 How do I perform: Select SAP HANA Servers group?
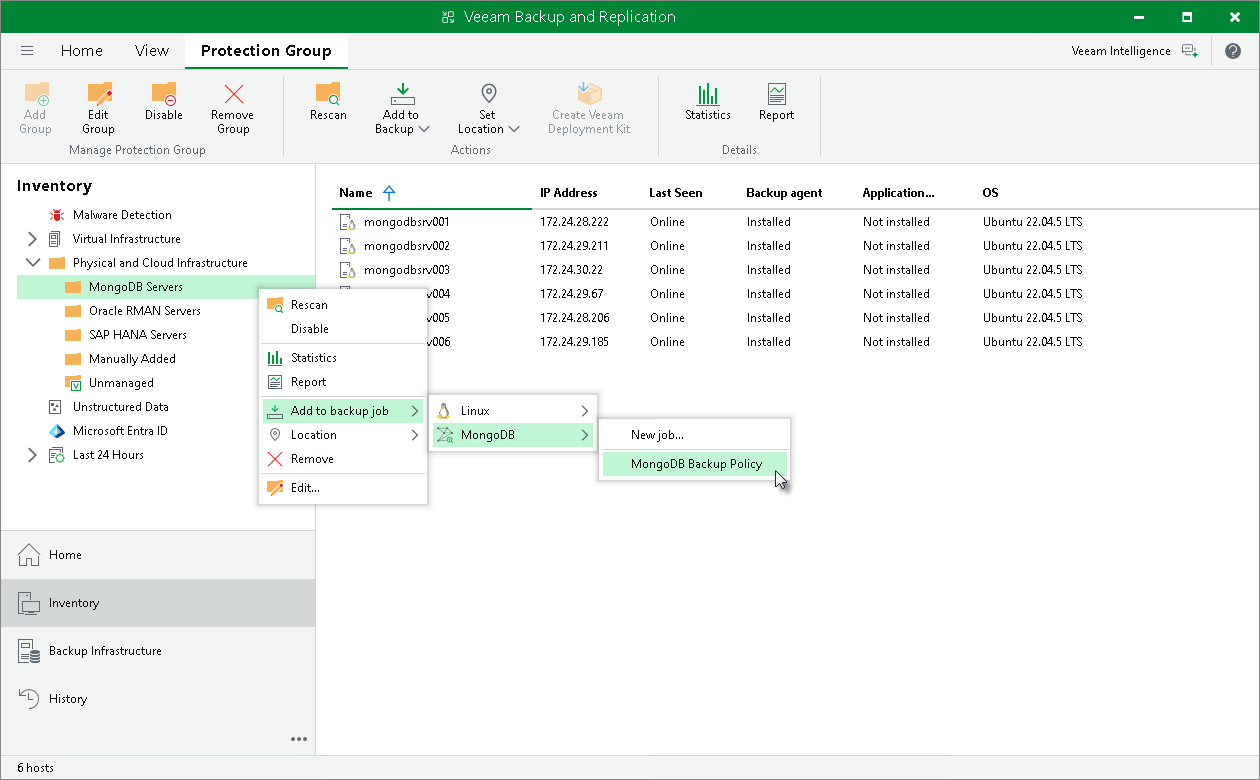pyautogui.click(x=138, y=335)
